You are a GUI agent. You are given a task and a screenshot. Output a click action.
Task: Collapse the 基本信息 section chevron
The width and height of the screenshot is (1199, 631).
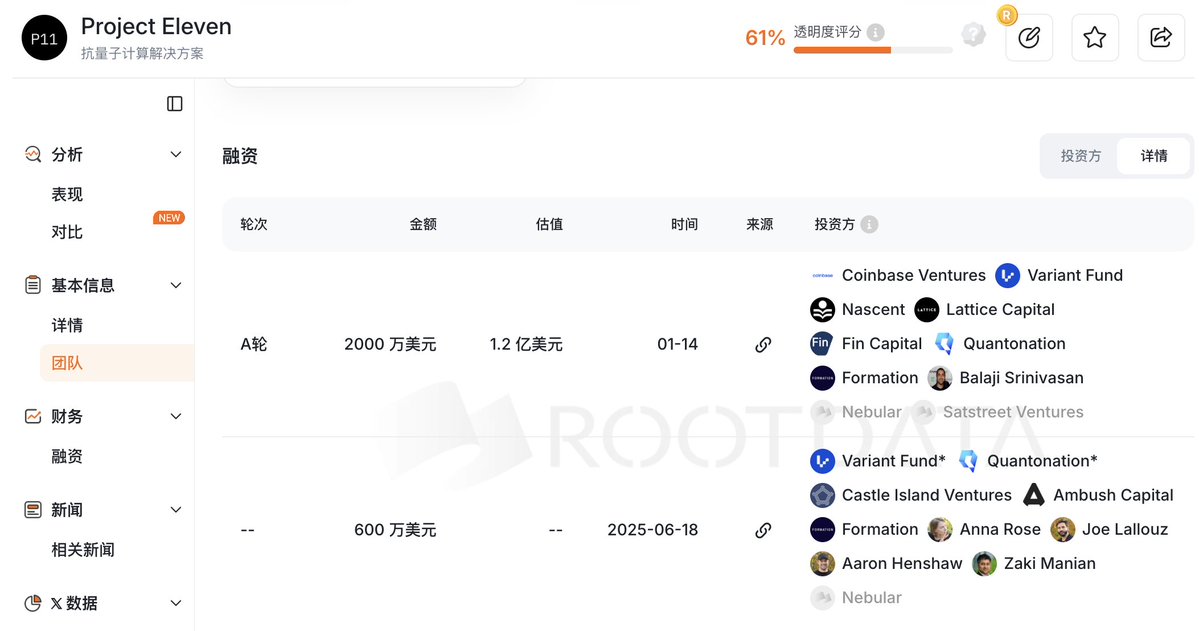pos(176,285)
